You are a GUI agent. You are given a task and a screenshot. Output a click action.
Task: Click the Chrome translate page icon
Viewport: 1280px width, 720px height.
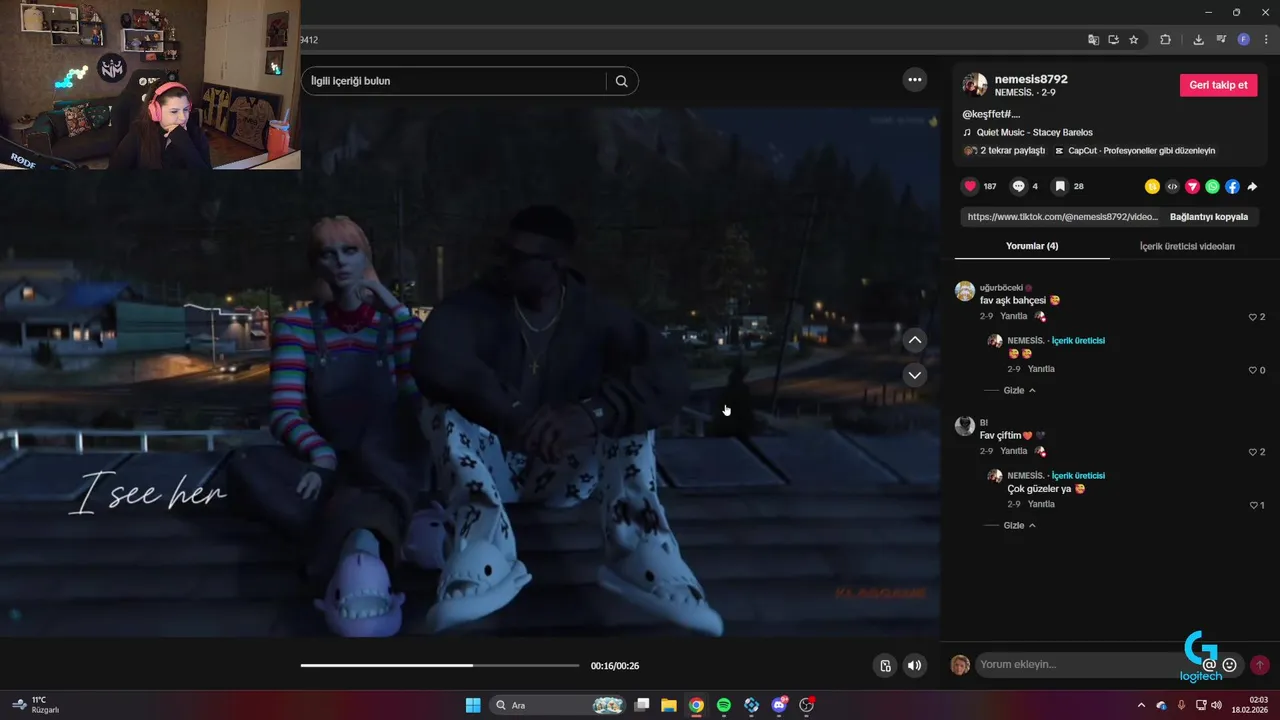pyautogui.click(x=1093, y=40)
